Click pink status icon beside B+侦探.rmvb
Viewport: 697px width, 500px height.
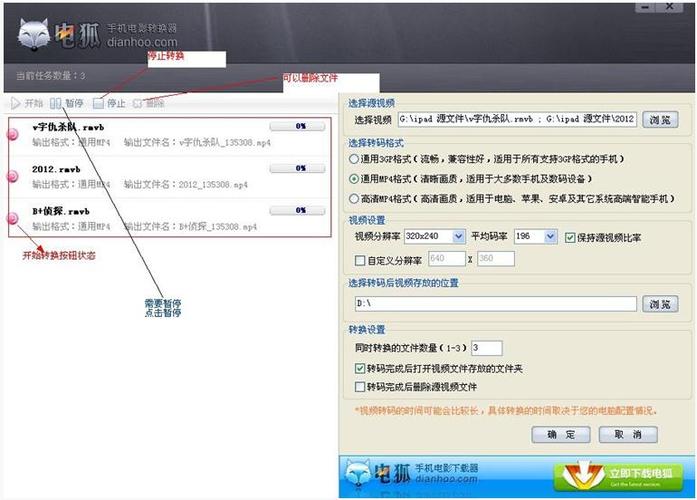point(12,218)
